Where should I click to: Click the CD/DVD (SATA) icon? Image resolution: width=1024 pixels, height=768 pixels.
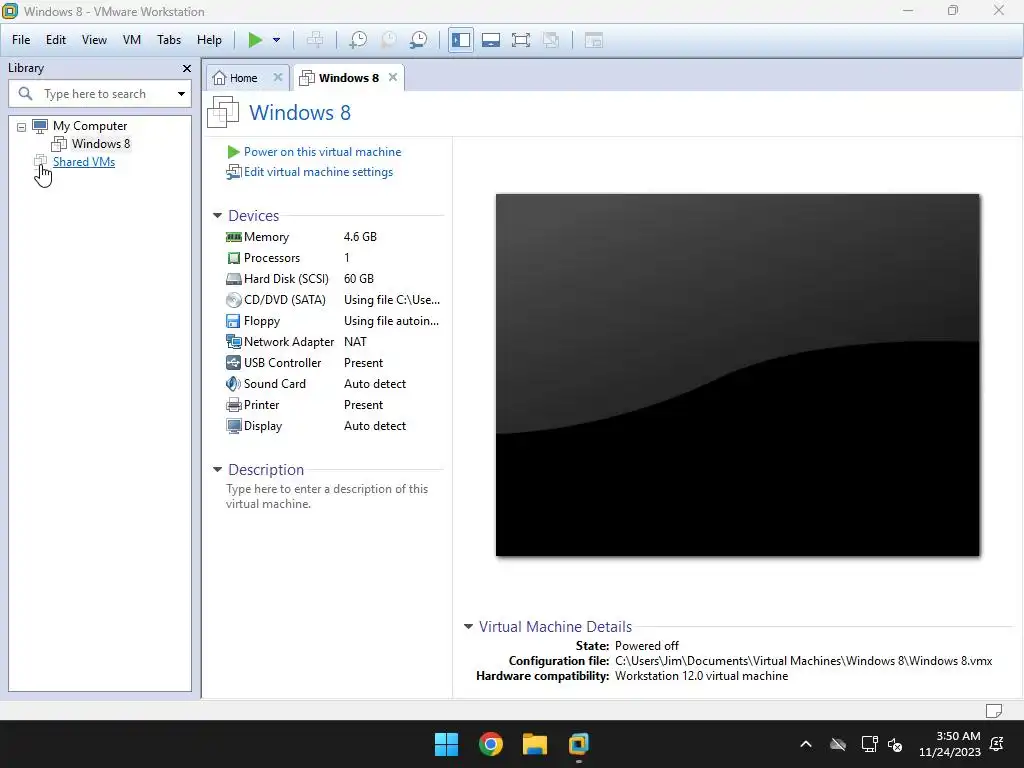233,300
